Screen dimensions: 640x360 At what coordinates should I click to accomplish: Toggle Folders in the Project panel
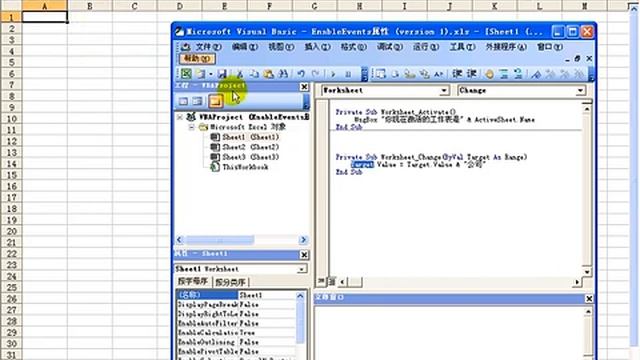point(216,101)
